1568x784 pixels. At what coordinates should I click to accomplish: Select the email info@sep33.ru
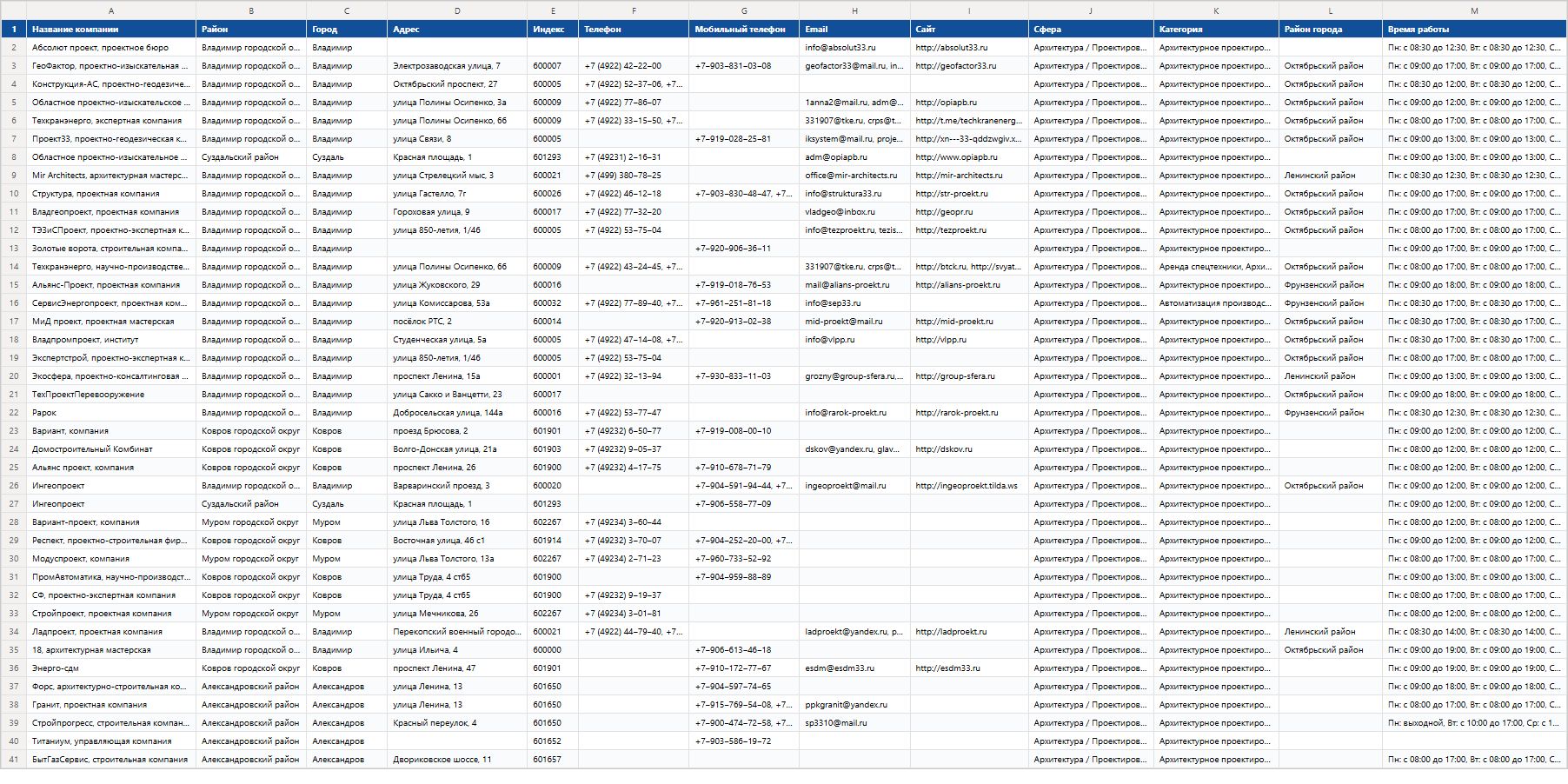854,303
